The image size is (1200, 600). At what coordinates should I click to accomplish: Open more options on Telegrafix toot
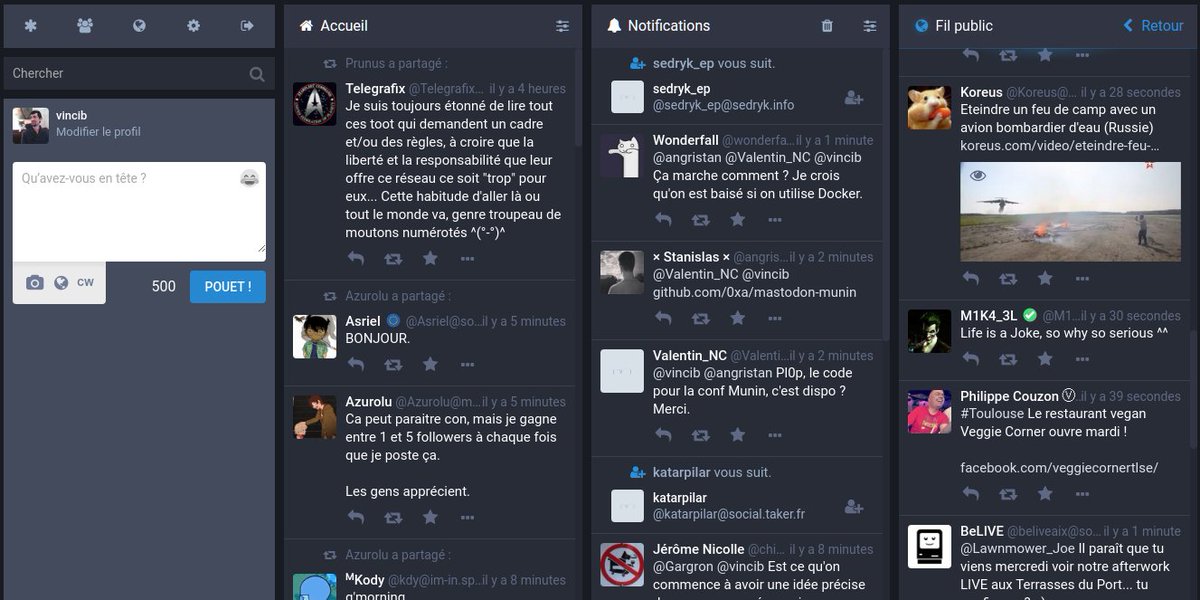click(467, 258)
